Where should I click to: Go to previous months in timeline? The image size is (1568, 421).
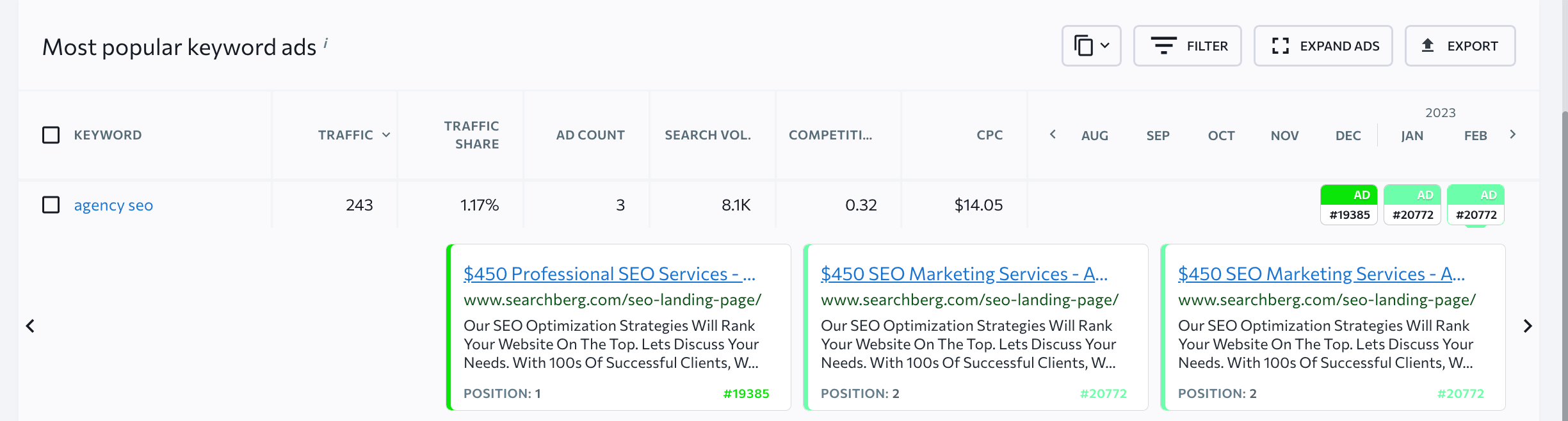[1053, 134]
